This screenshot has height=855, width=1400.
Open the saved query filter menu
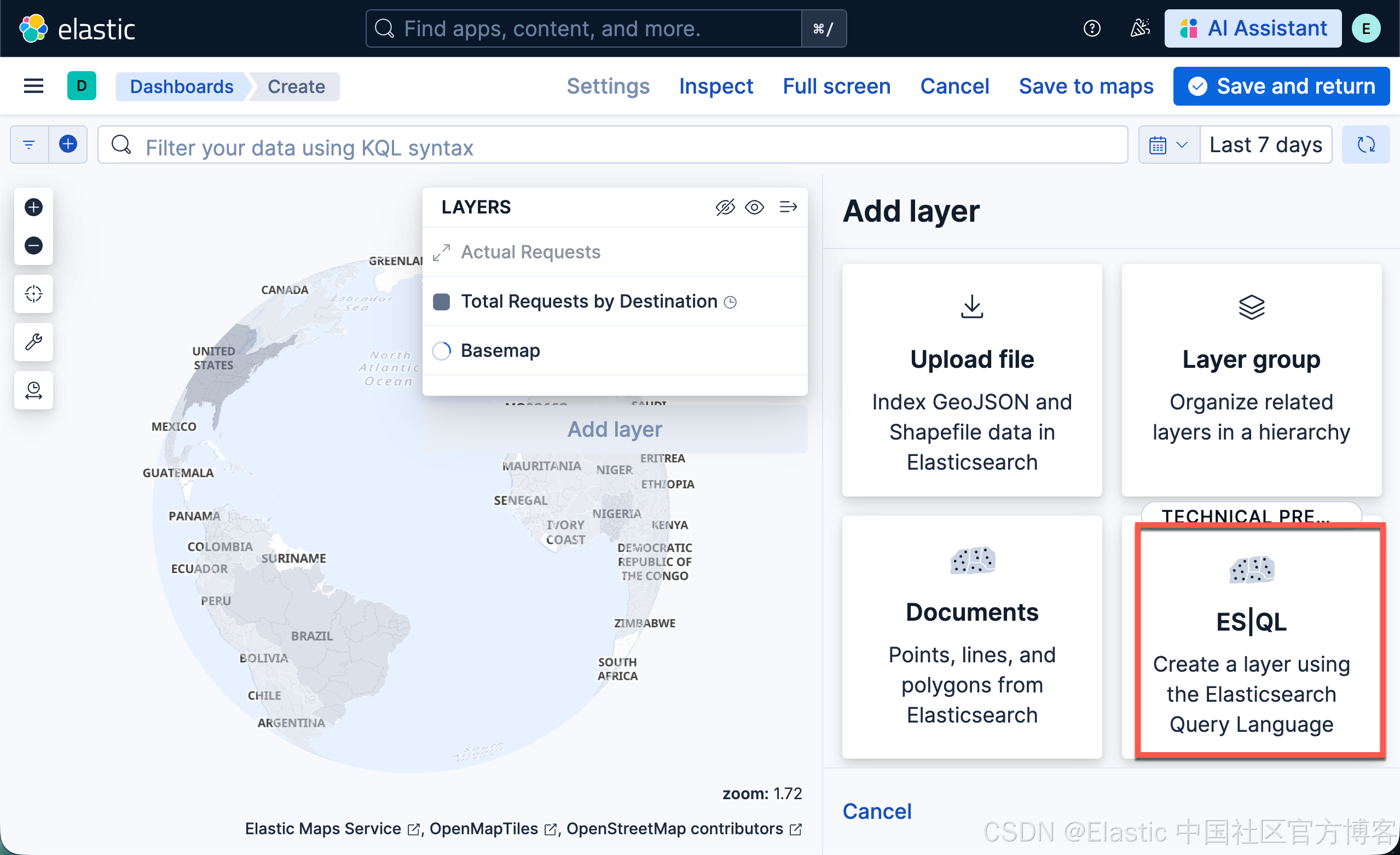pos(29,145)
